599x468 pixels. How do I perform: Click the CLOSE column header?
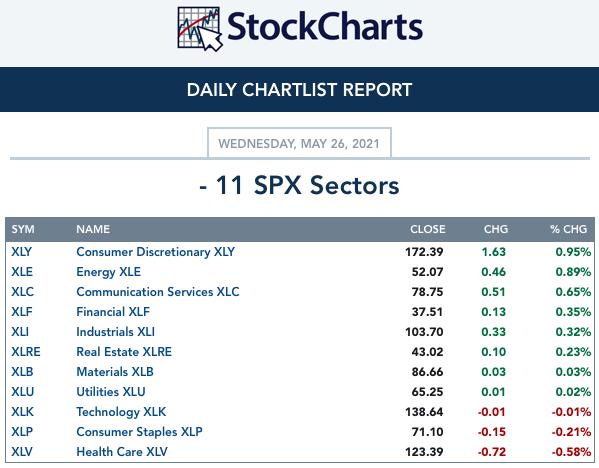[427, 229]
